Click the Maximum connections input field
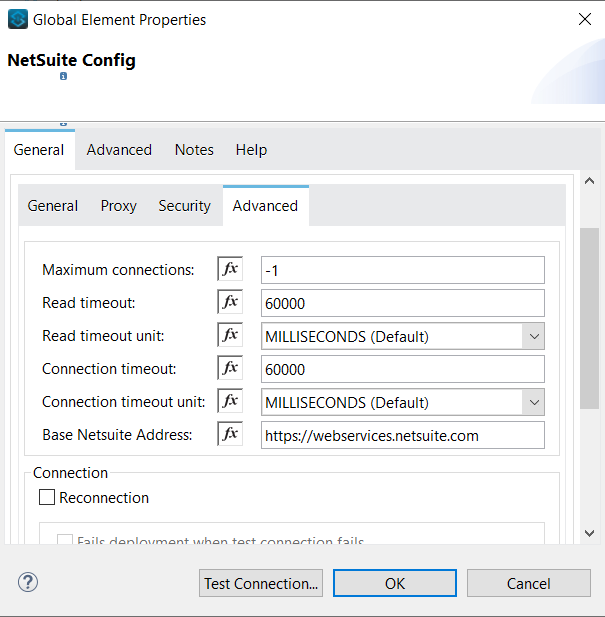 402,270
